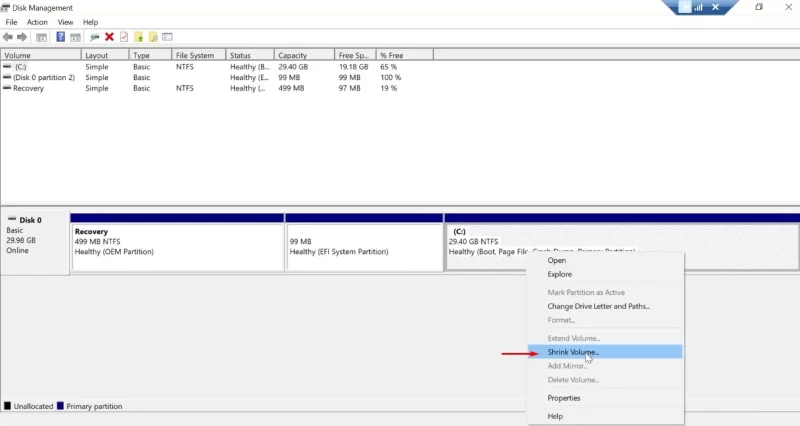Screen dimensions: 800x426
Task: Click the Disk Management title bar icon
Action: [5, 8]
